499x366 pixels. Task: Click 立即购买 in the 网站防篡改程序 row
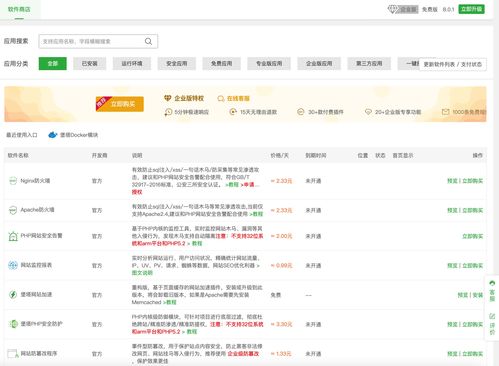472,354
